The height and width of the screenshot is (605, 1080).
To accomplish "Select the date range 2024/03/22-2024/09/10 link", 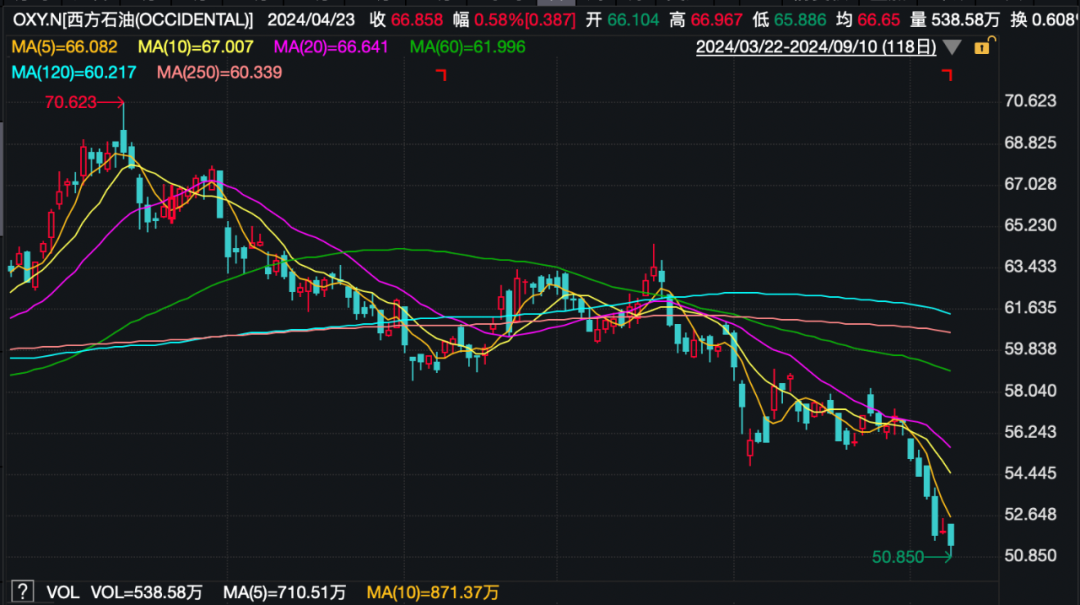I will pyautogui.click(x=816, y=47).
